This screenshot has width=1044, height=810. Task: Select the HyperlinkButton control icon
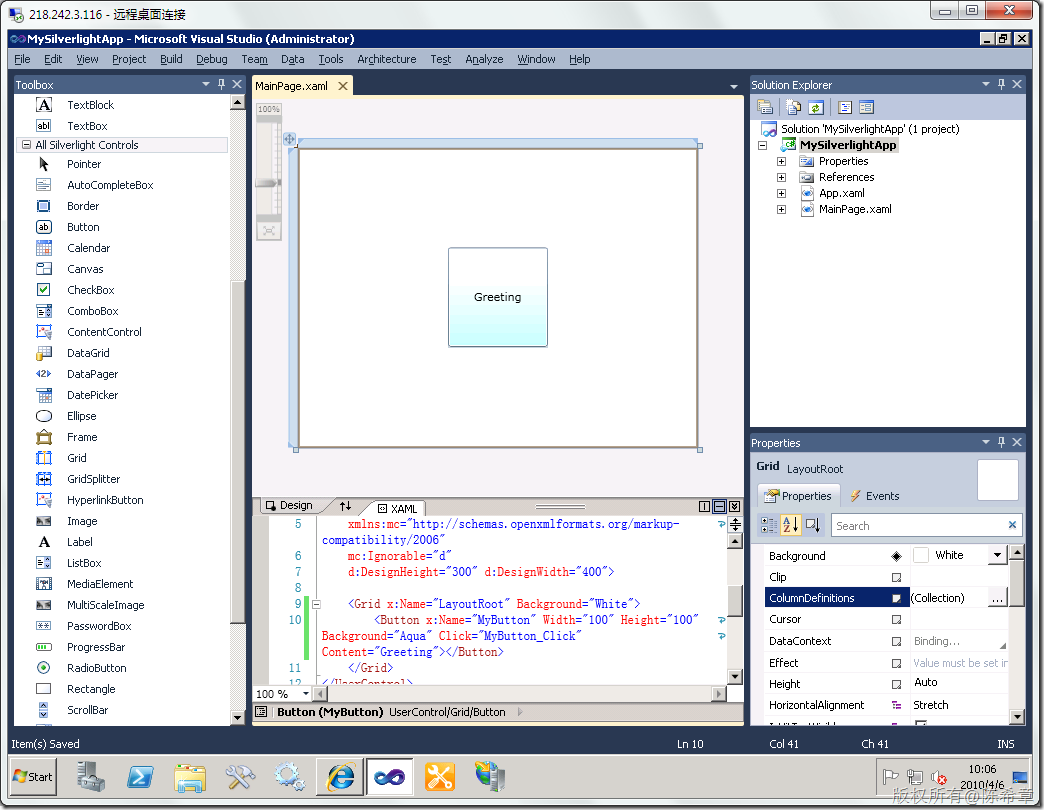point(44,500)
